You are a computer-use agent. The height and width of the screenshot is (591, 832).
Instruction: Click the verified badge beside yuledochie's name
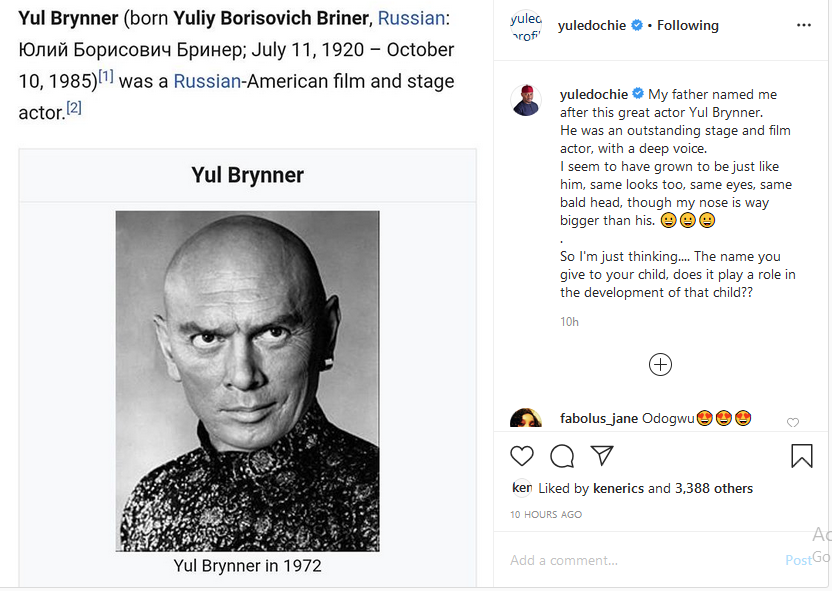(637, 25)
